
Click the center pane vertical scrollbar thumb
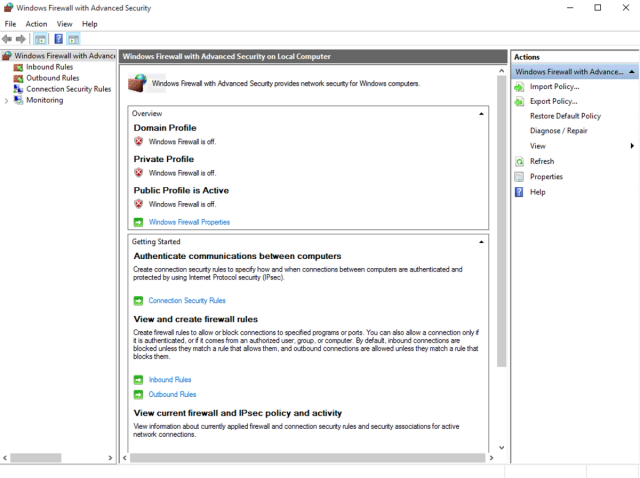tap(502, 221)
